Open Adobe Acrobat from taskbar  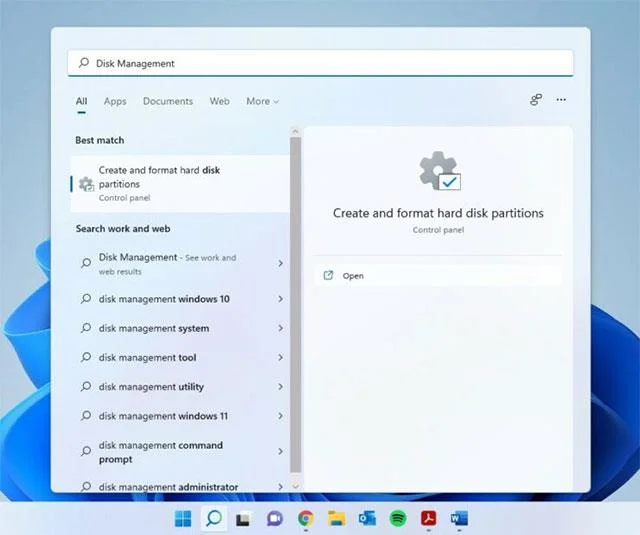[x=429, y=518]
